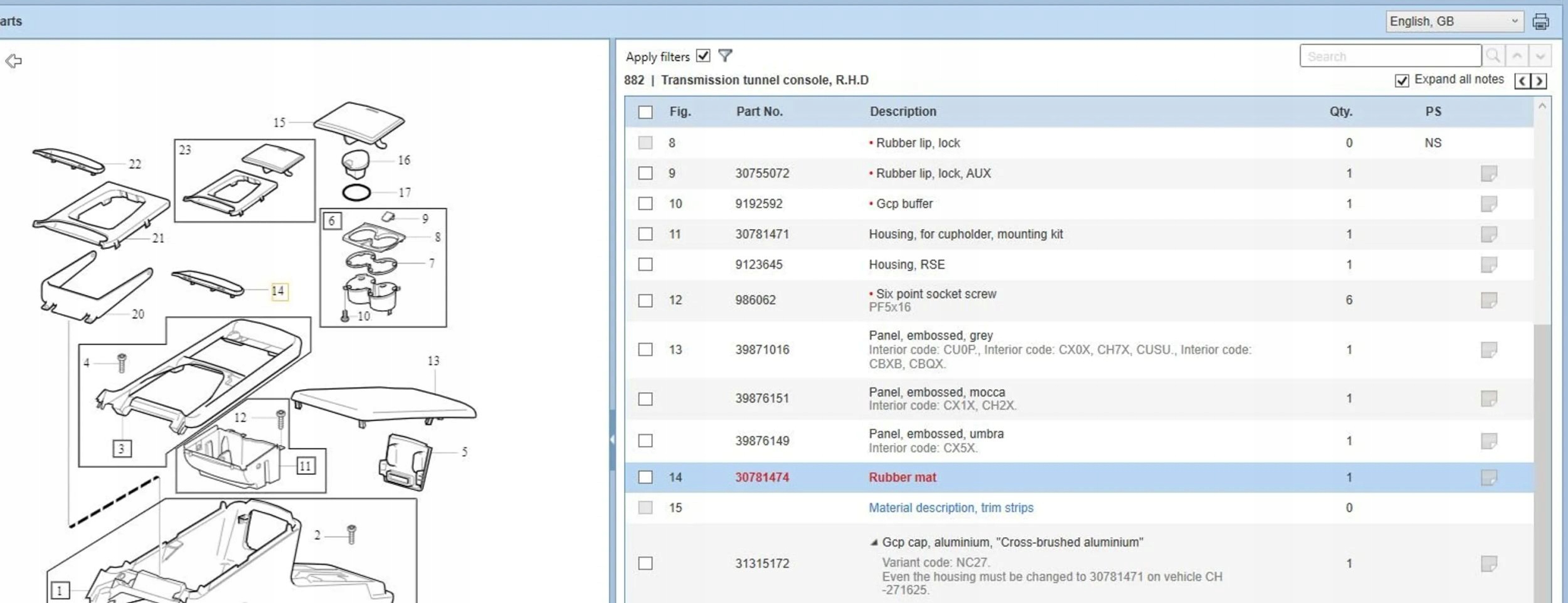The height and width of the screenshot is (603, 1568).
Task: Tick checkbox for part 30781474
Action: [x=645, y=478]
